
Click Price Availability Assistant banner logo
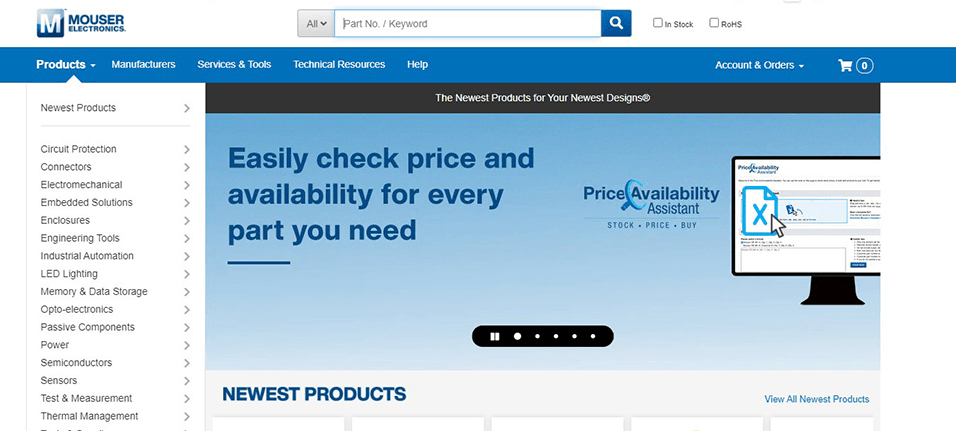[x=651, y=204]
